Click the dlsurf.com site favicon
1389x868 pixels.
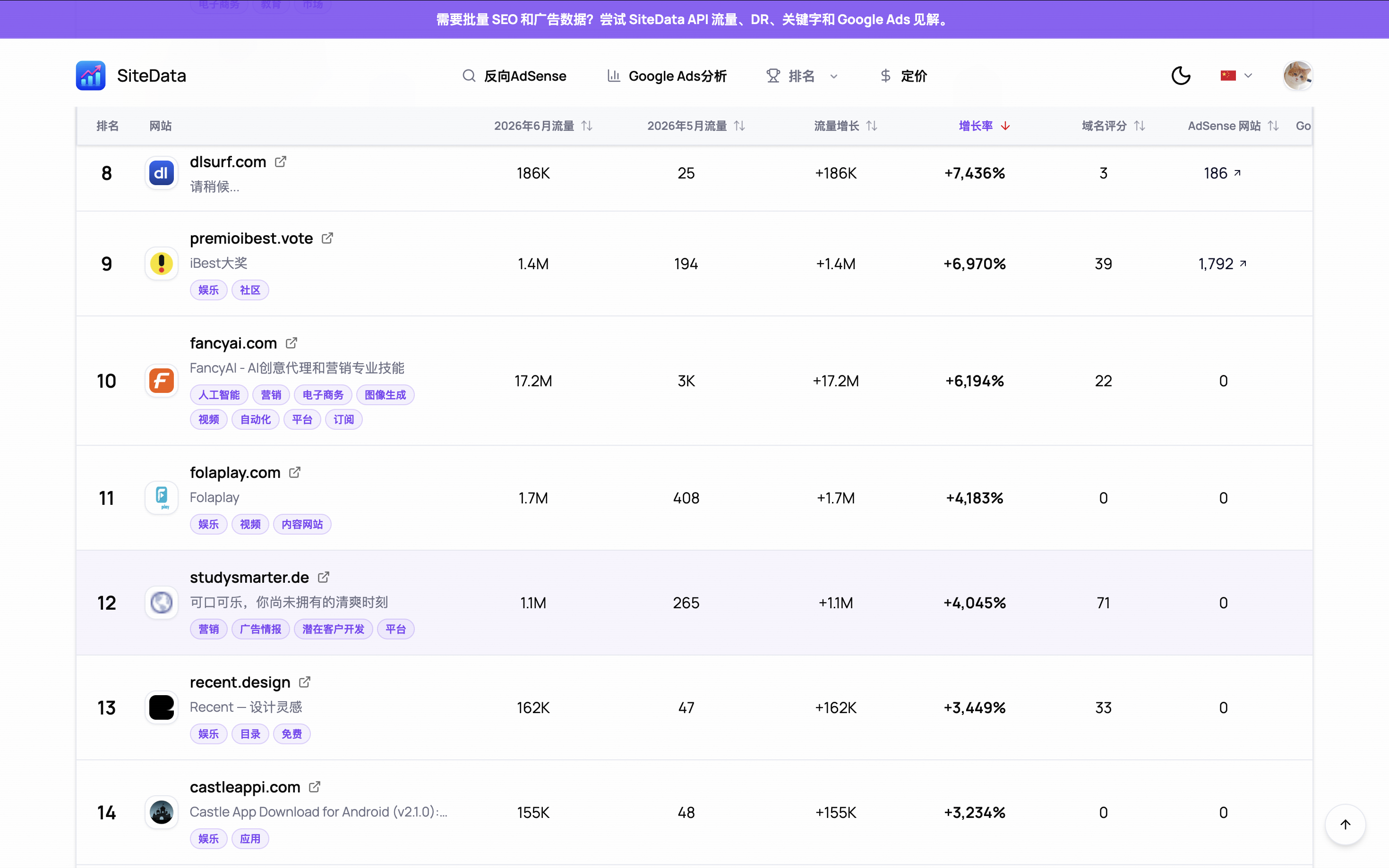coord(162,173)
